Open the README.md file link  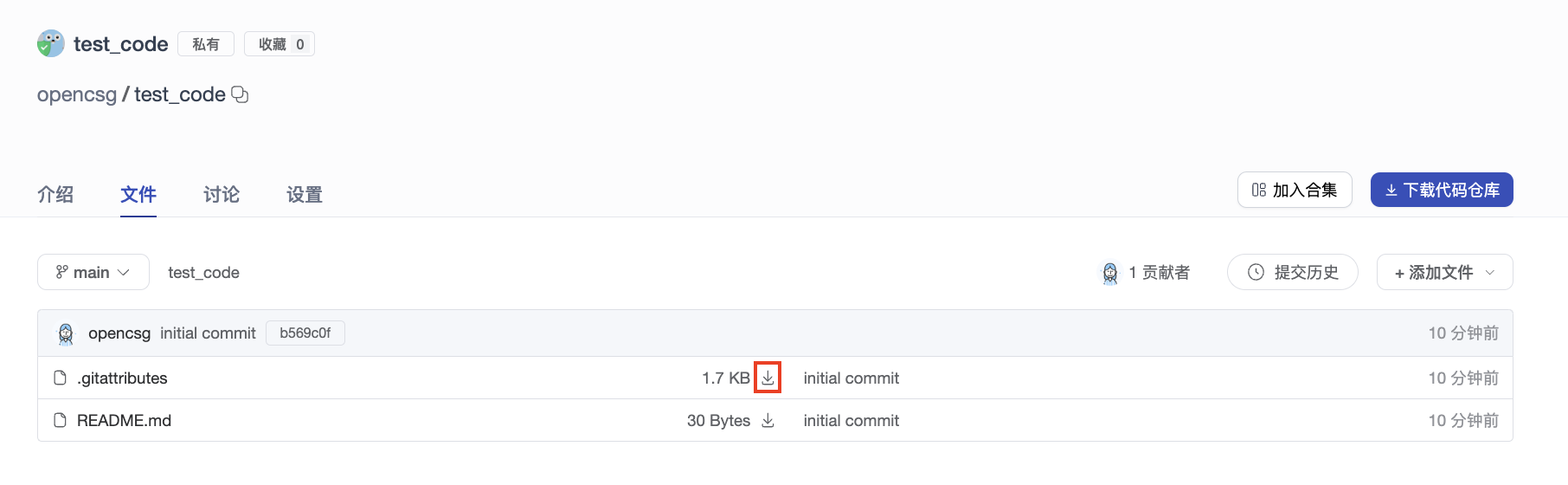pyautogui.click(x=124, y=420)
